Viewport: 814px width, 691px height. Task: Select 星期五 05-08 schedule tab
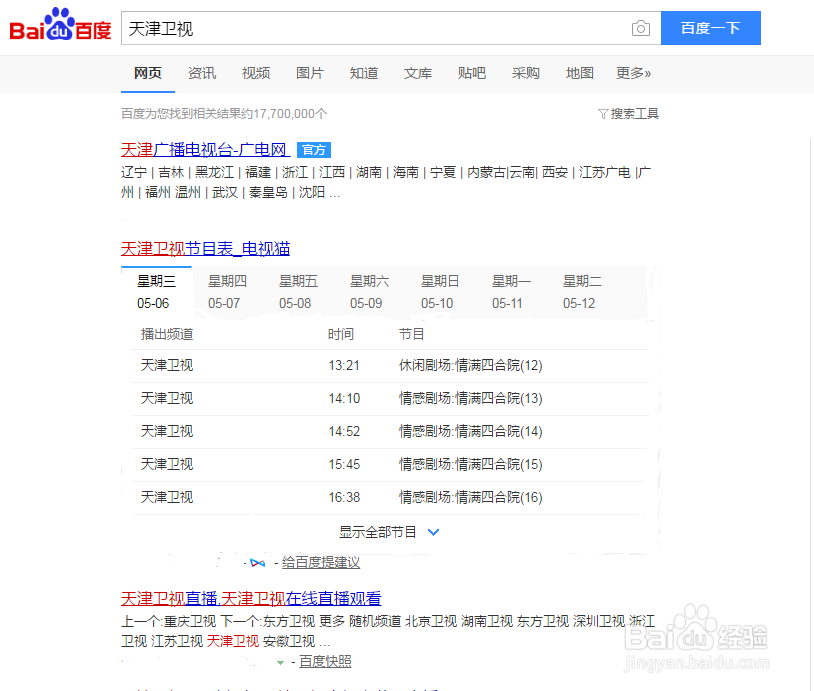[x=299, y=292]
